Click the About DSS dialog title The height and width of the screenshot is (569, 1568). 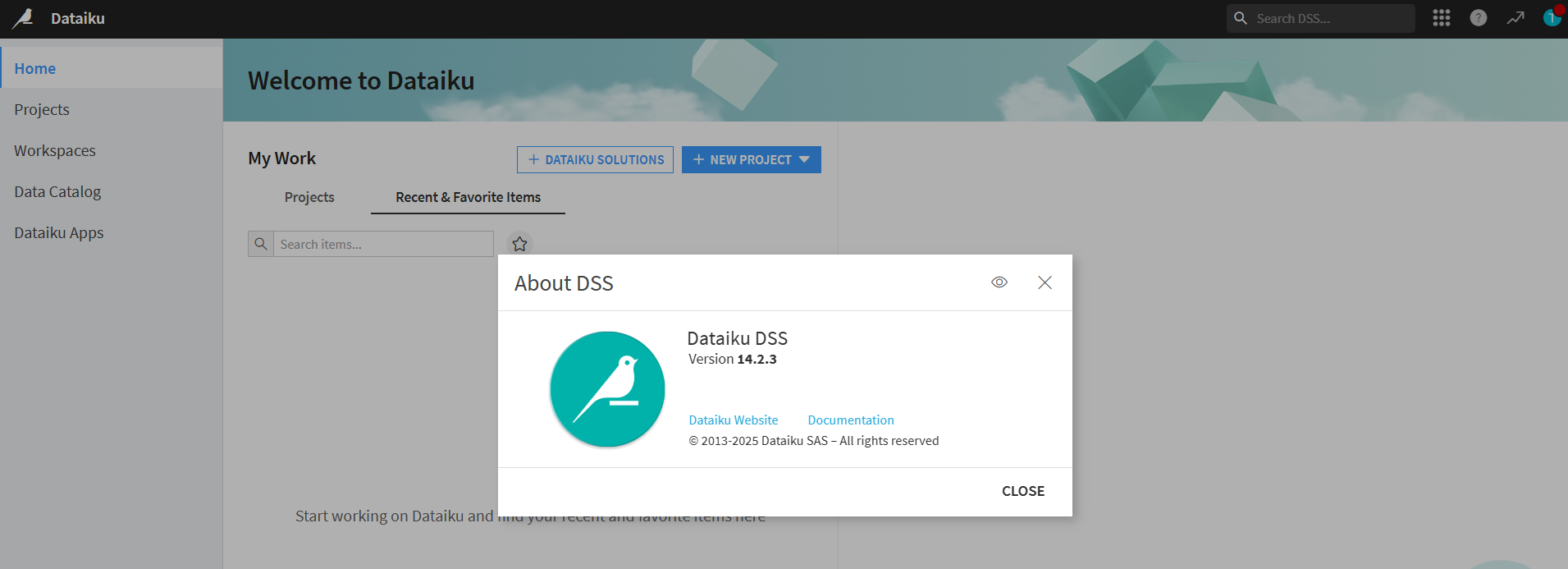point(564,283)
